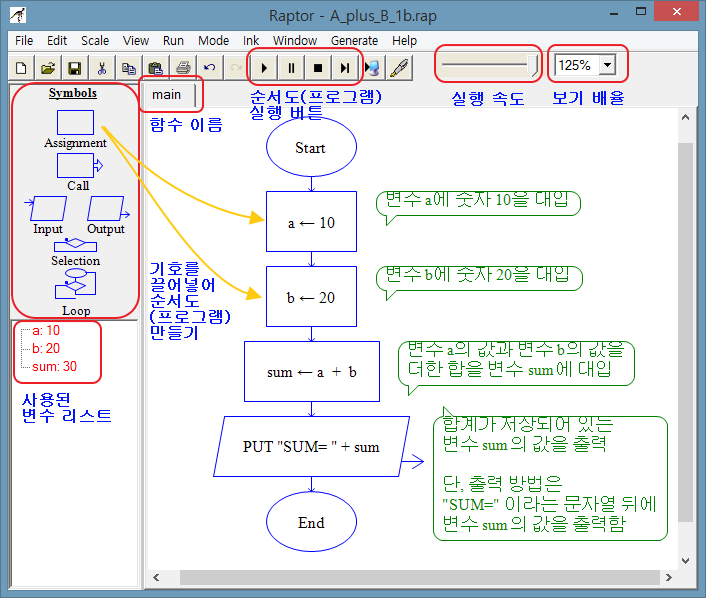The image size is (706, 598).
Task: Run the flowchart with the play button
Action: [x=264, y=68]
